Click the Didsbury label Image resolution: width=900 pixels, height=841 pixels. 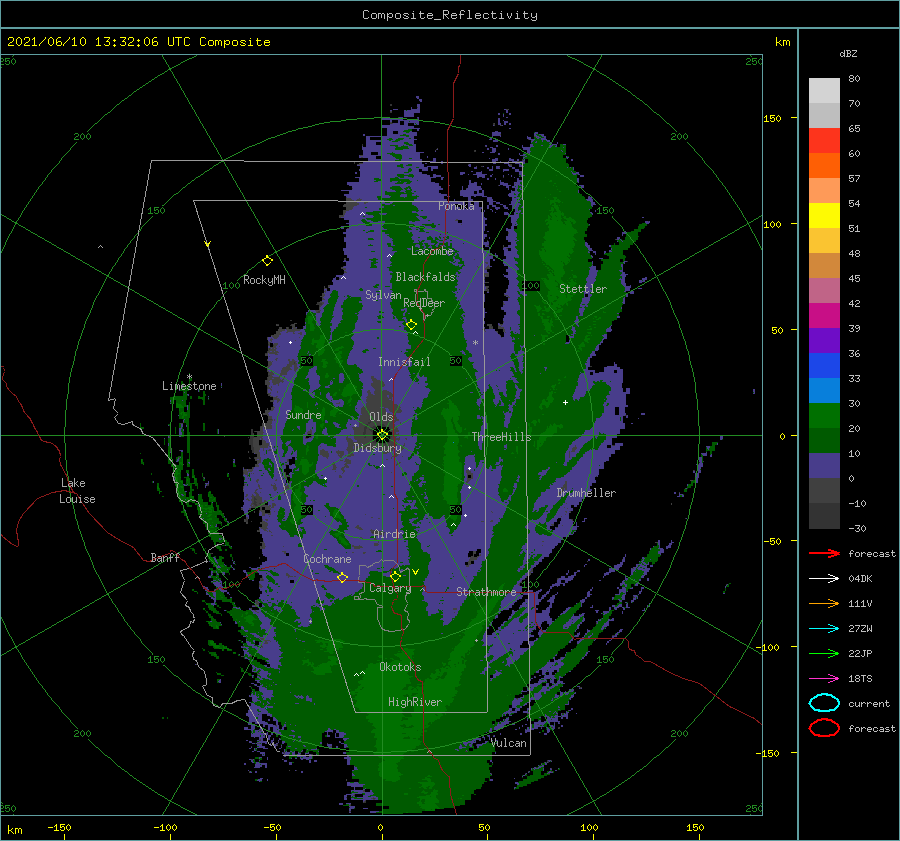[x=378, y=448]
